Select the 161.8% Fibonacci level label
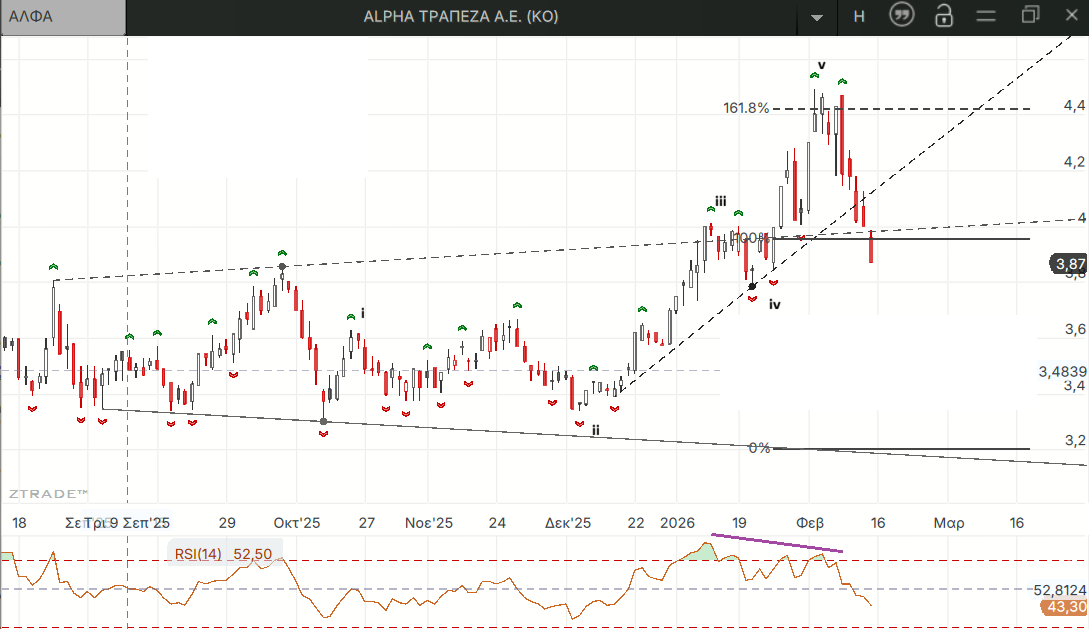 click(746, 108)
